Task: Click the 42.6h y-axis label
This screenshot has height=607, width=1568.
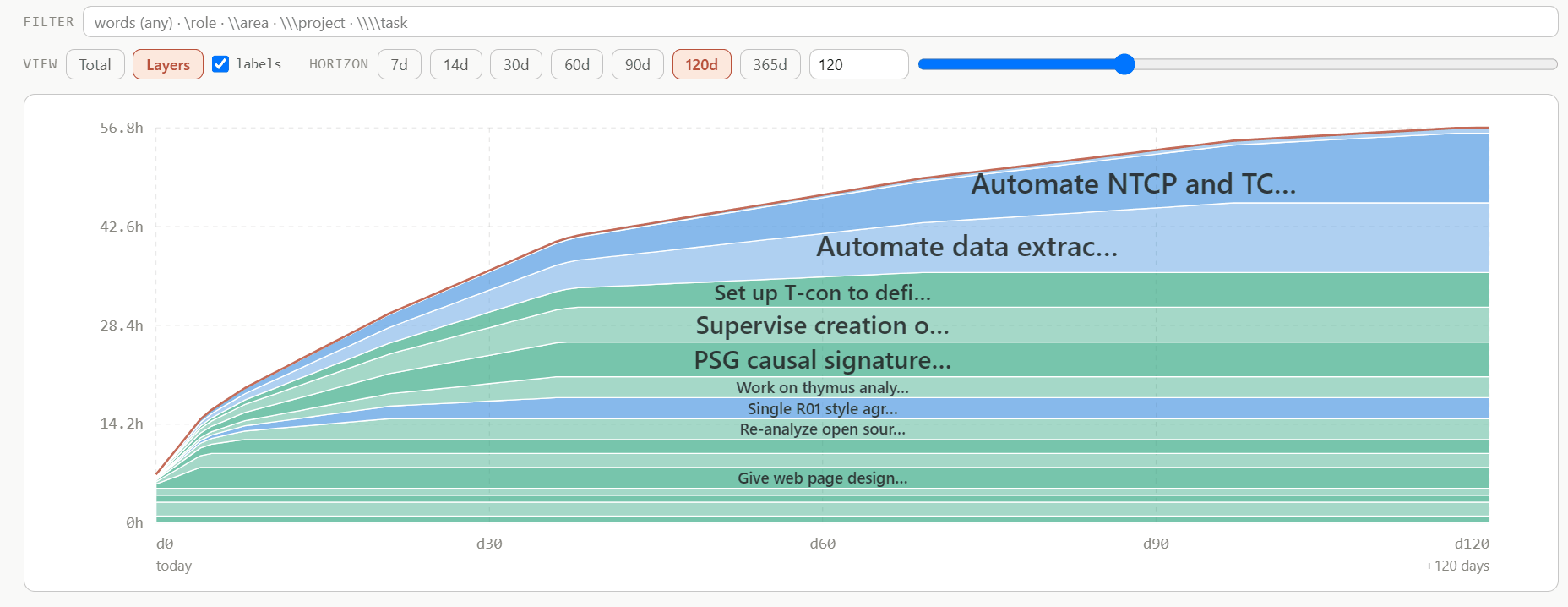Action: (x=122, y=227)
